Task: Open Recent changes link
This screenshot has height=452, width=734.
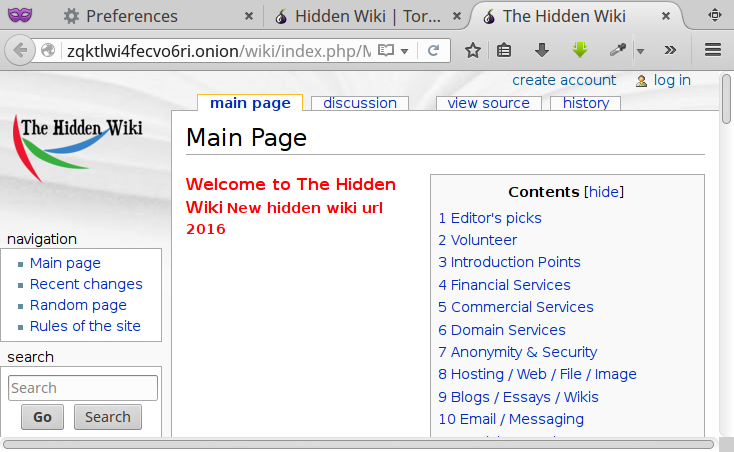Action: tap(86, 284)
